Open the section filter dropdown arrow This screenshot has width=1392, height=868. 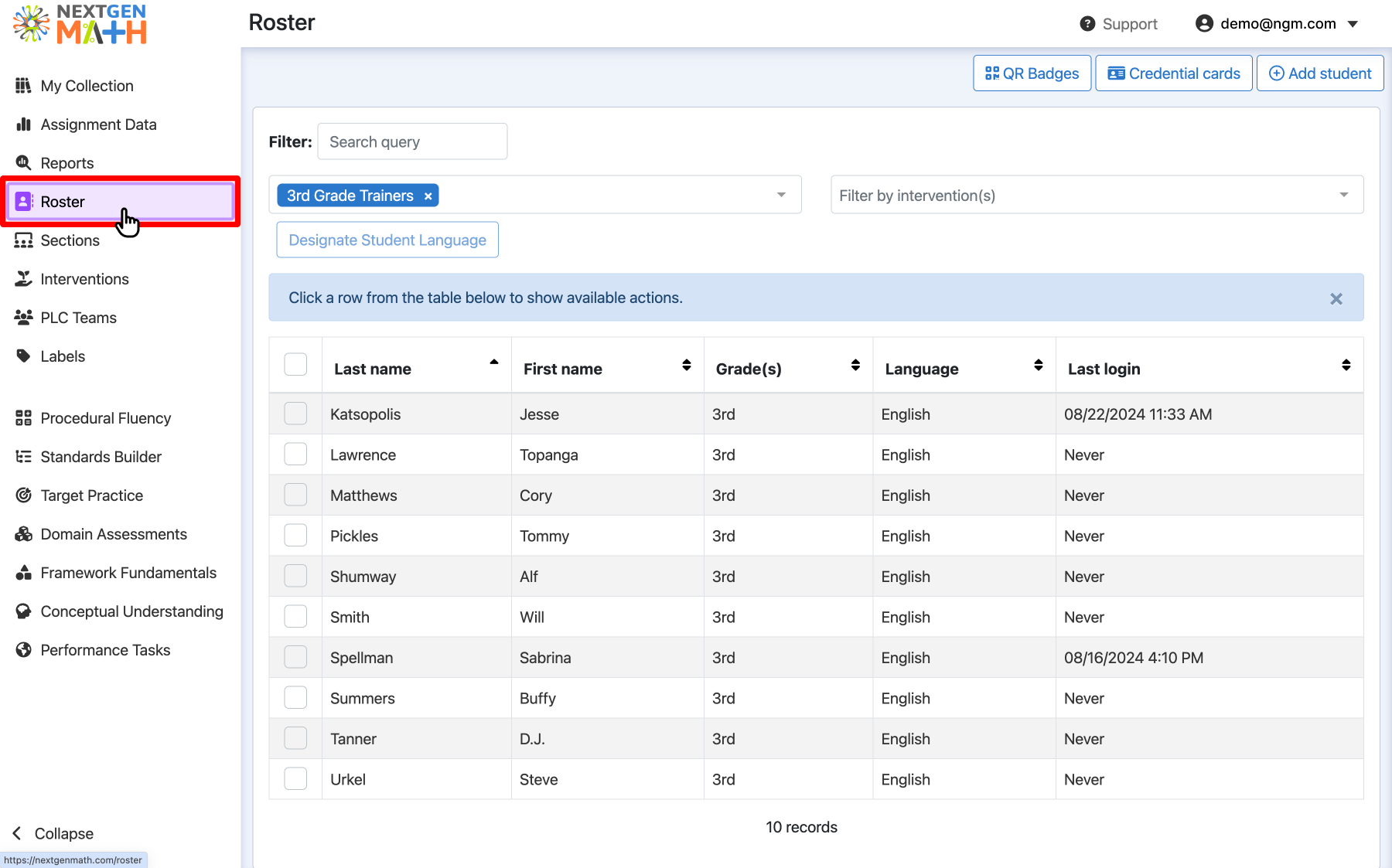(x=781, y=195)
